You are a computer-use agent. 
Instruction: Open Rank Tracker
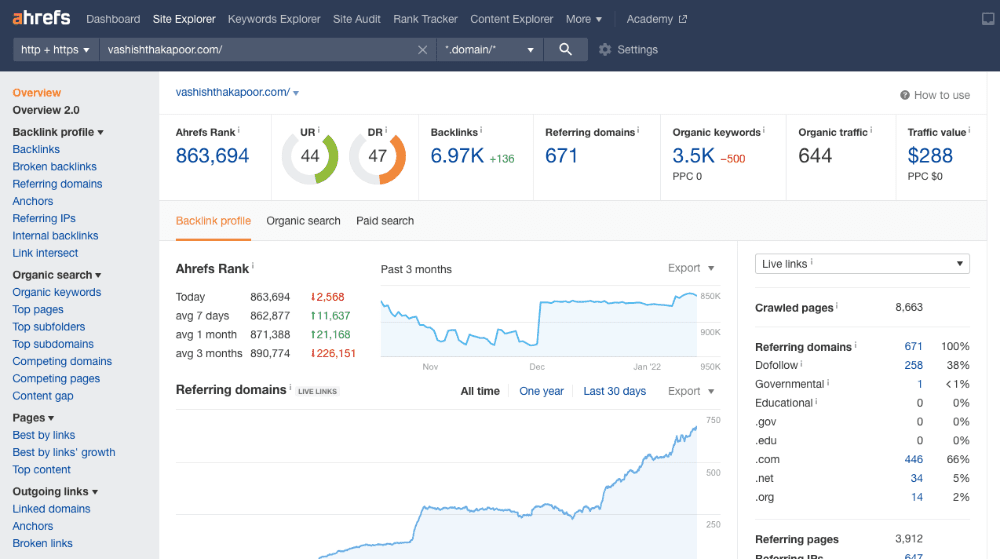425,19
